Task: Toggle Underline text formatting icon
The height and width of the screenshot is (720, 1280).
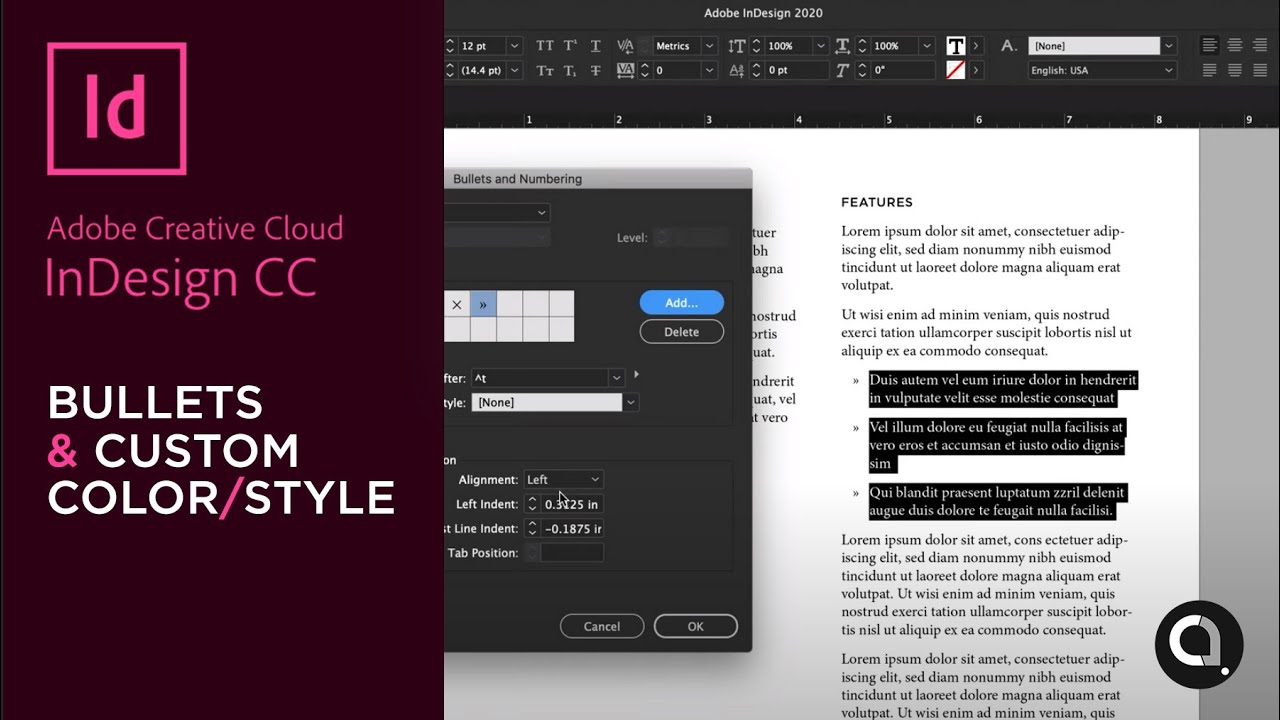Action: click(x=596, y=46)
